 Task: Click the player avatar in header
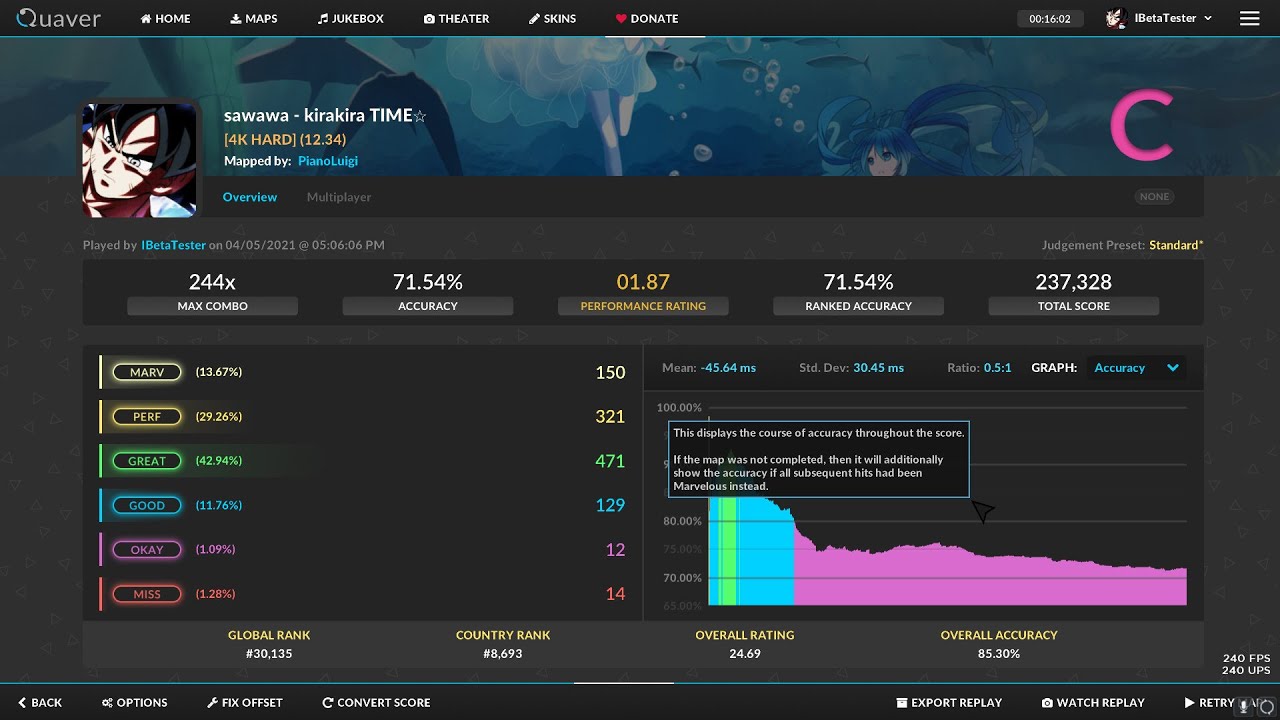pos(1116,18)
